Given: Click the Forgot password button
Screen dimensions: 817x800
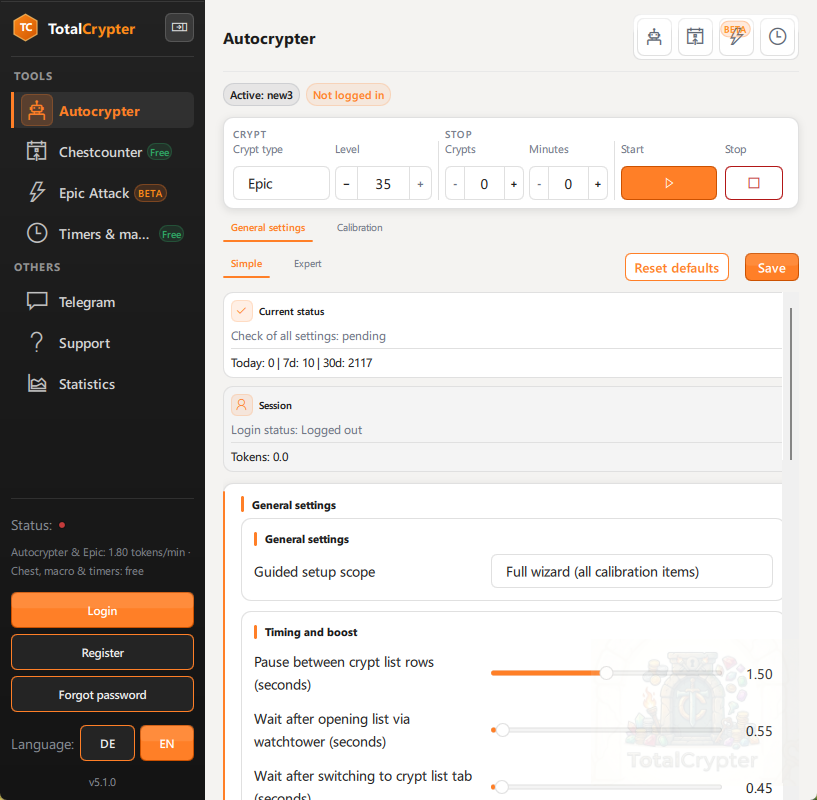Looking at the screenshot, I should [x=102, y=694].
